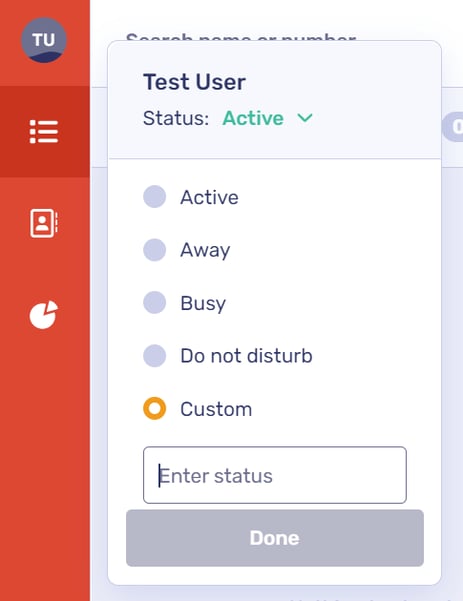Click the green Active status text
The height and width of the screenshot is (601, 463).
click(x=253, y=118)
